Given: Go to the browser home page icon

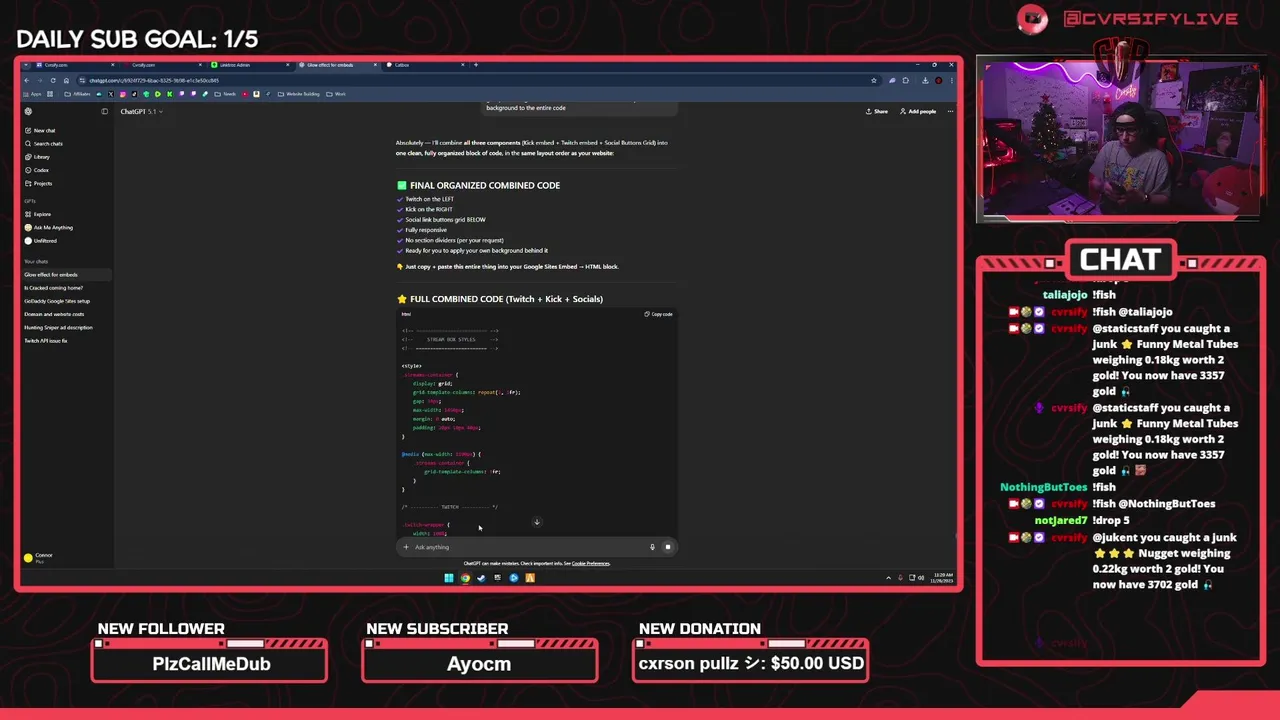Looking at the screenshot, I should 66,80.
